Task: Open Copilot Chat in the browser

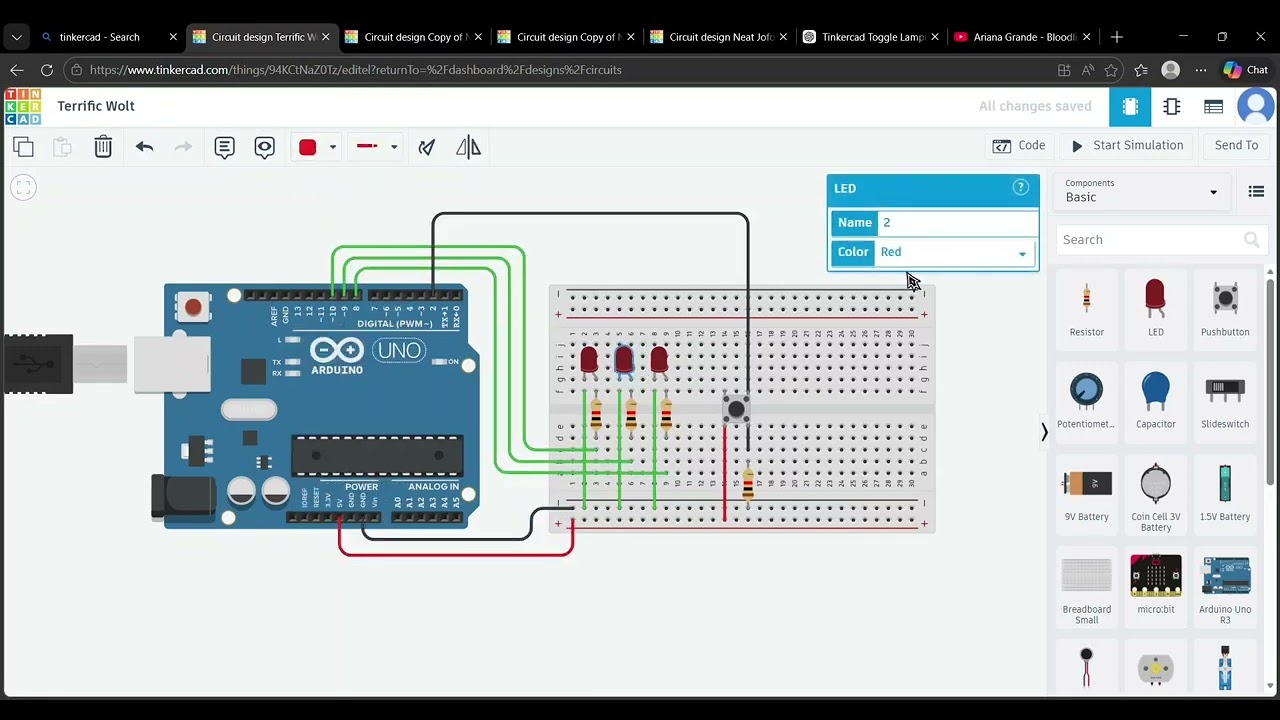Action: tap(1246, 70)
